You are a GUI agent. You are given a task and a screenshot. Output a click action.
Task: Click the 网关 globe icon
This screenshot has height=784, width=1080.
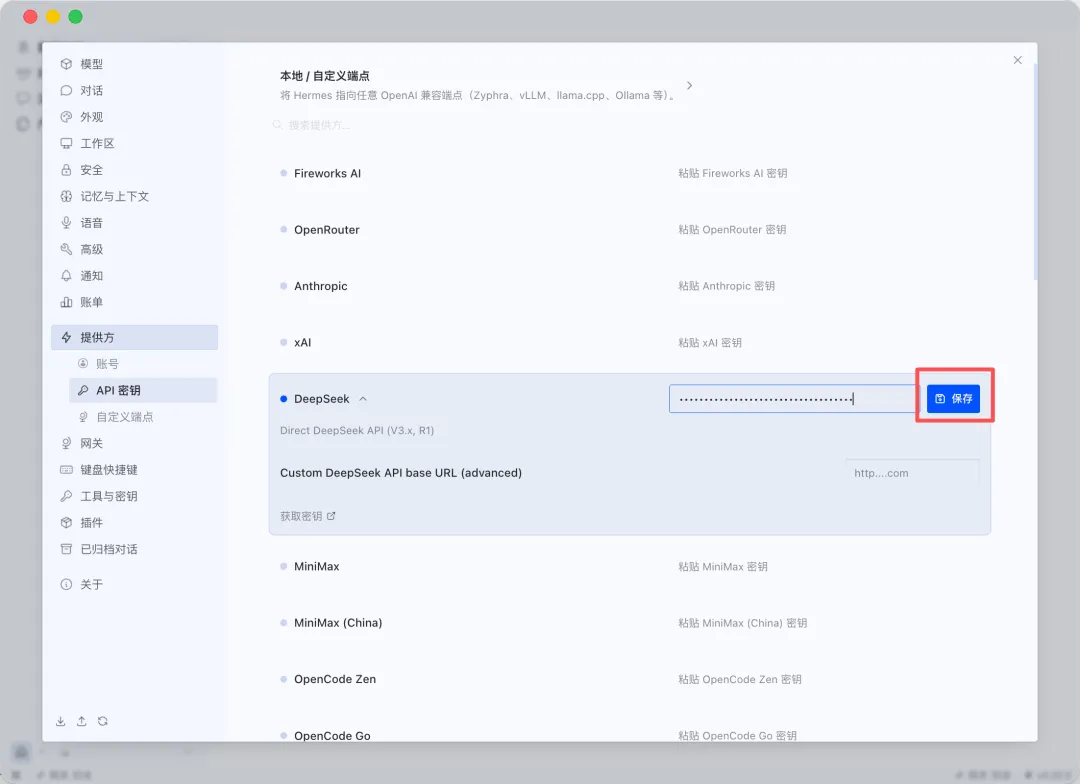coord(66,443)
